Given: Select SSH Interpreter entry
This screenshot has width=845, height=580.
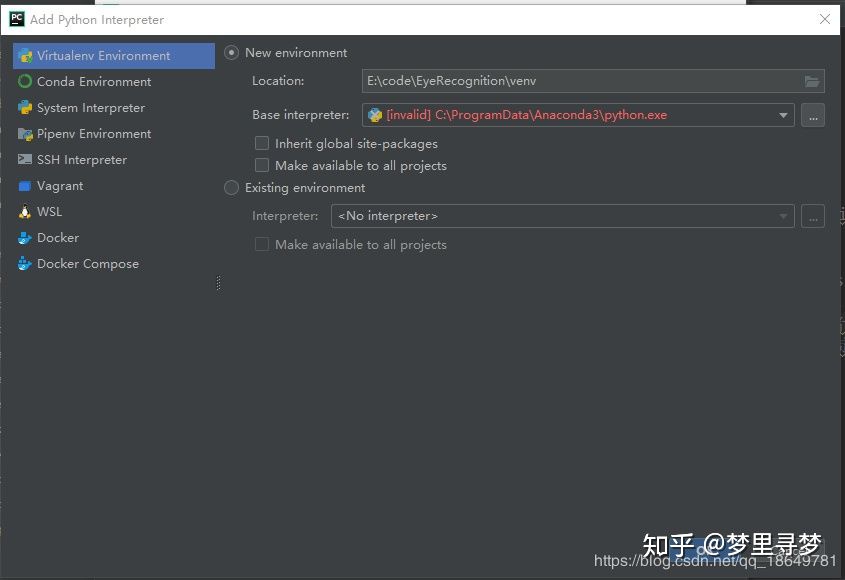Looking at the screenshot, I should tap(114, 160).
